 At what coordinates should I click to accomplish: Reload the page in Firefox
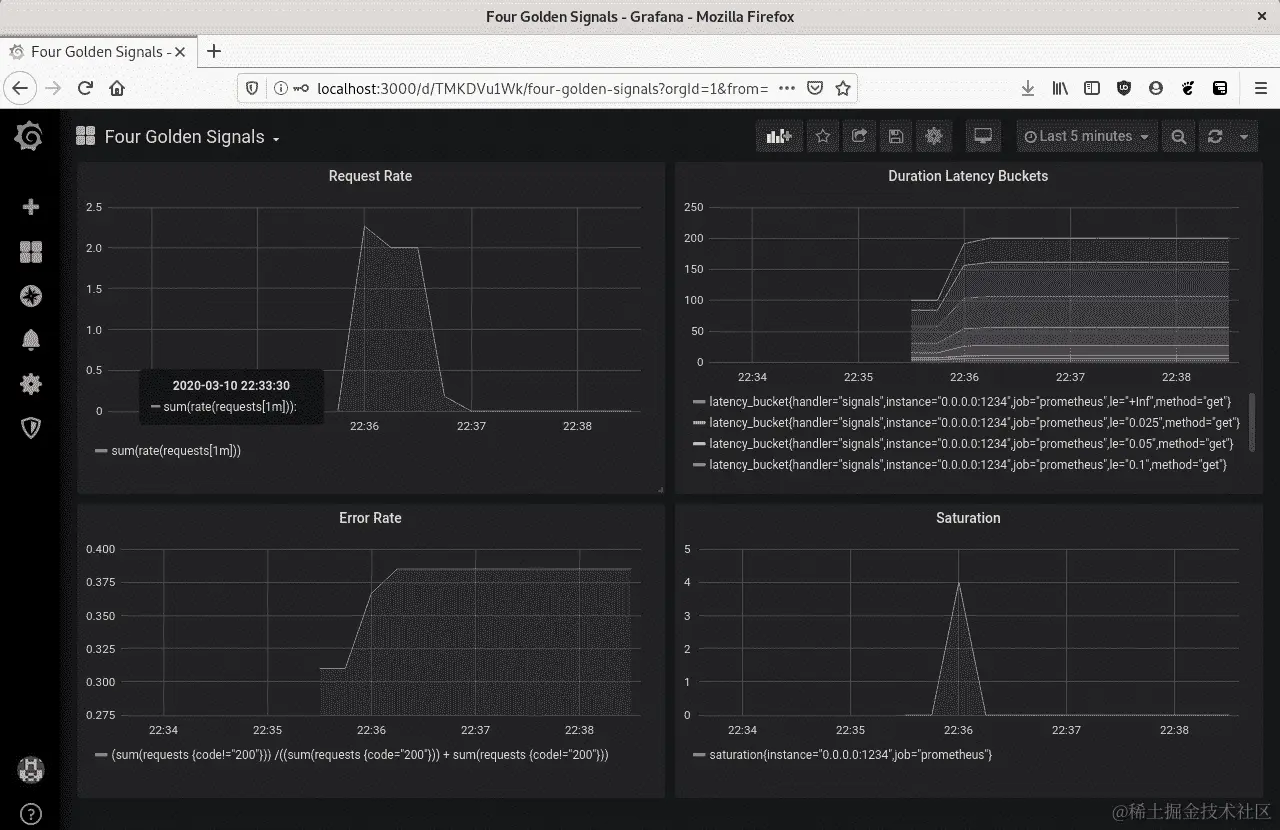(86, 88)
